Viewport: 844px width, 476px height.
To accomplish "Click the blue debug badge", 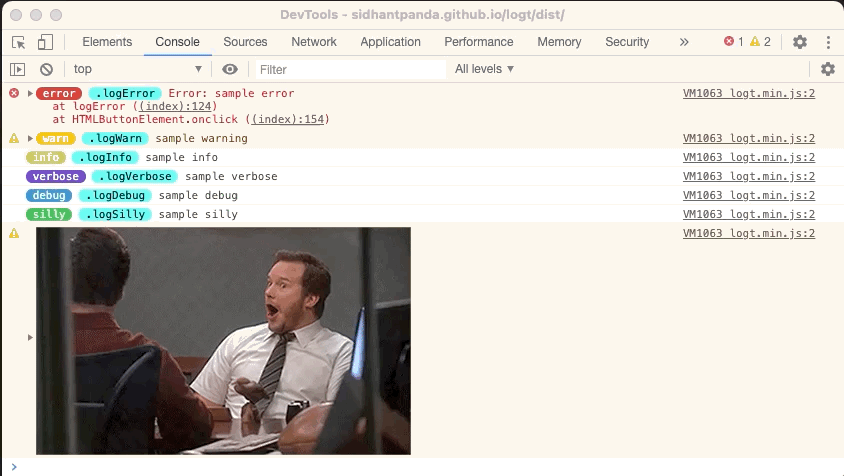I will [49, 195].
